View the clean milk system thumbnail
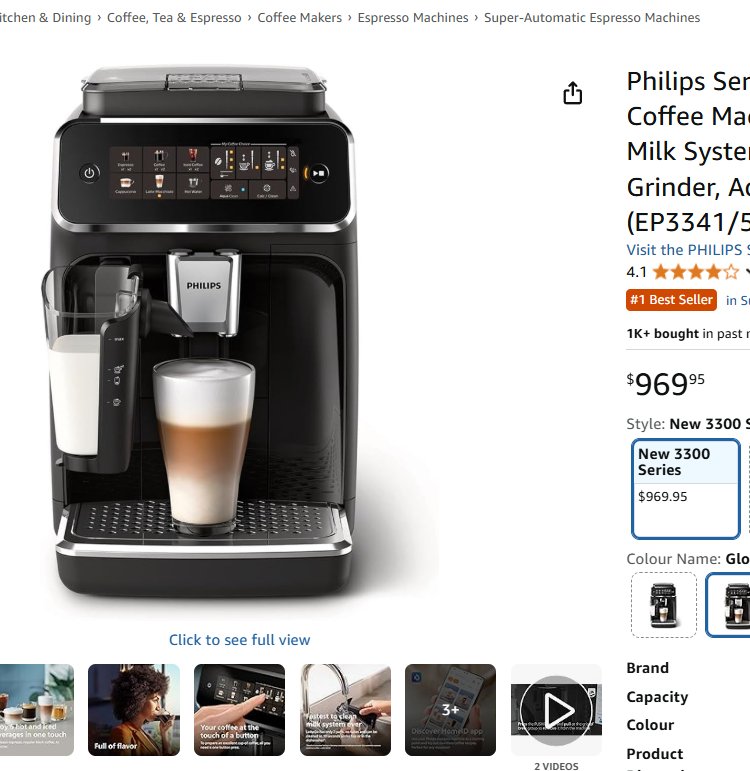 (345, 710)
